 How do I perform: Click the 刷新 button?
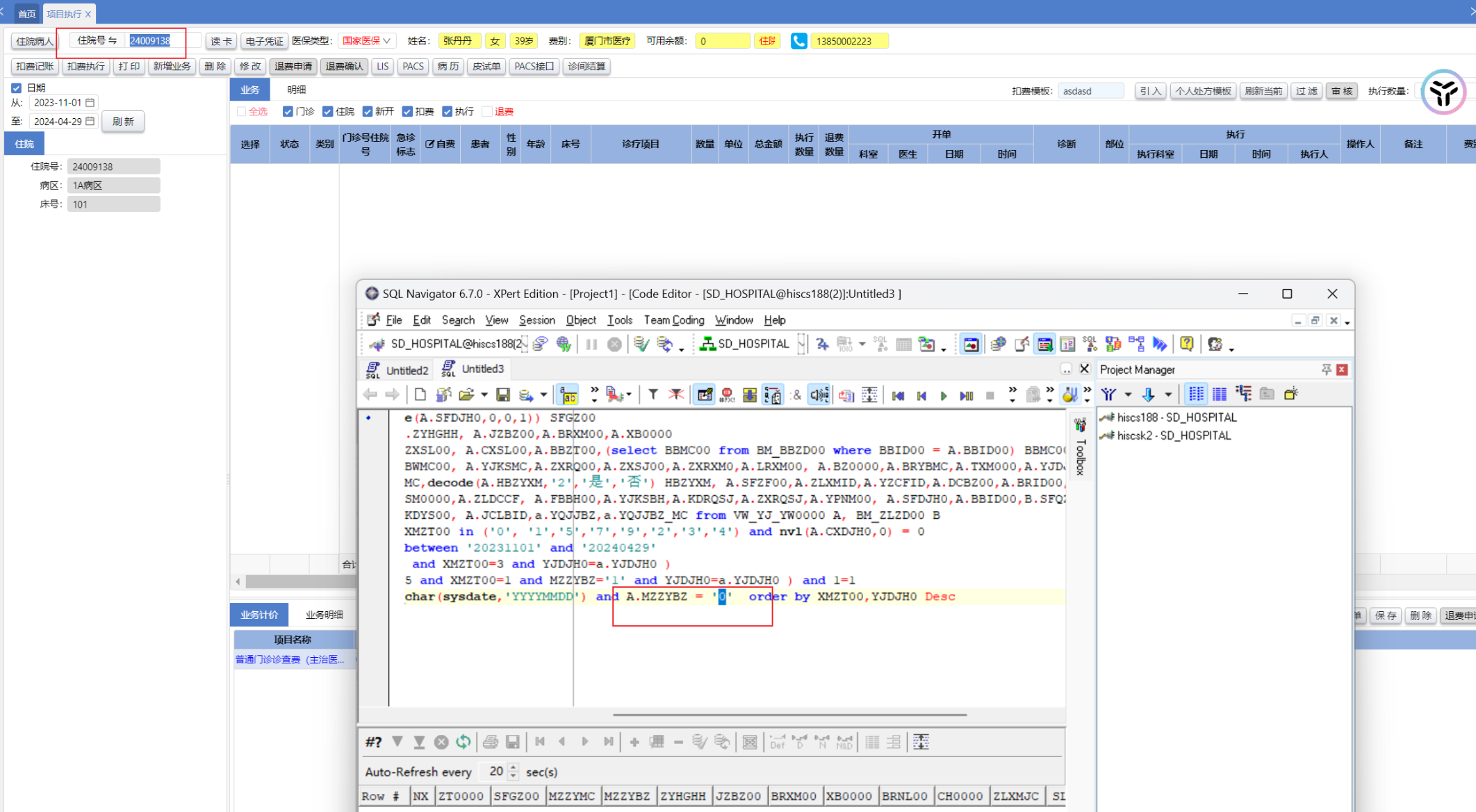(123, 122)
